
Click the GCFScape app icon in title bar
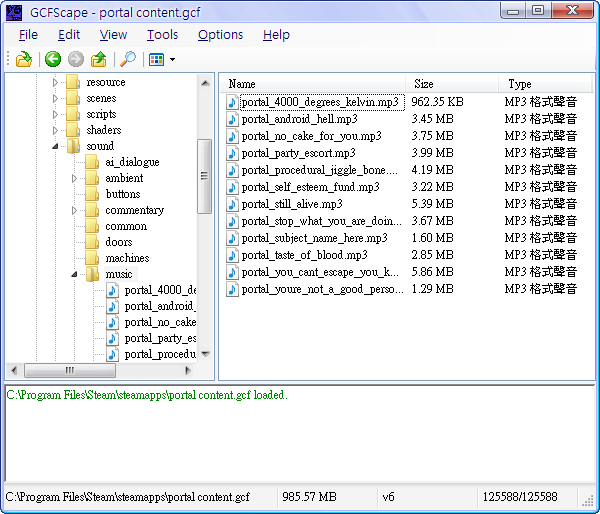(x=14, y=12)
